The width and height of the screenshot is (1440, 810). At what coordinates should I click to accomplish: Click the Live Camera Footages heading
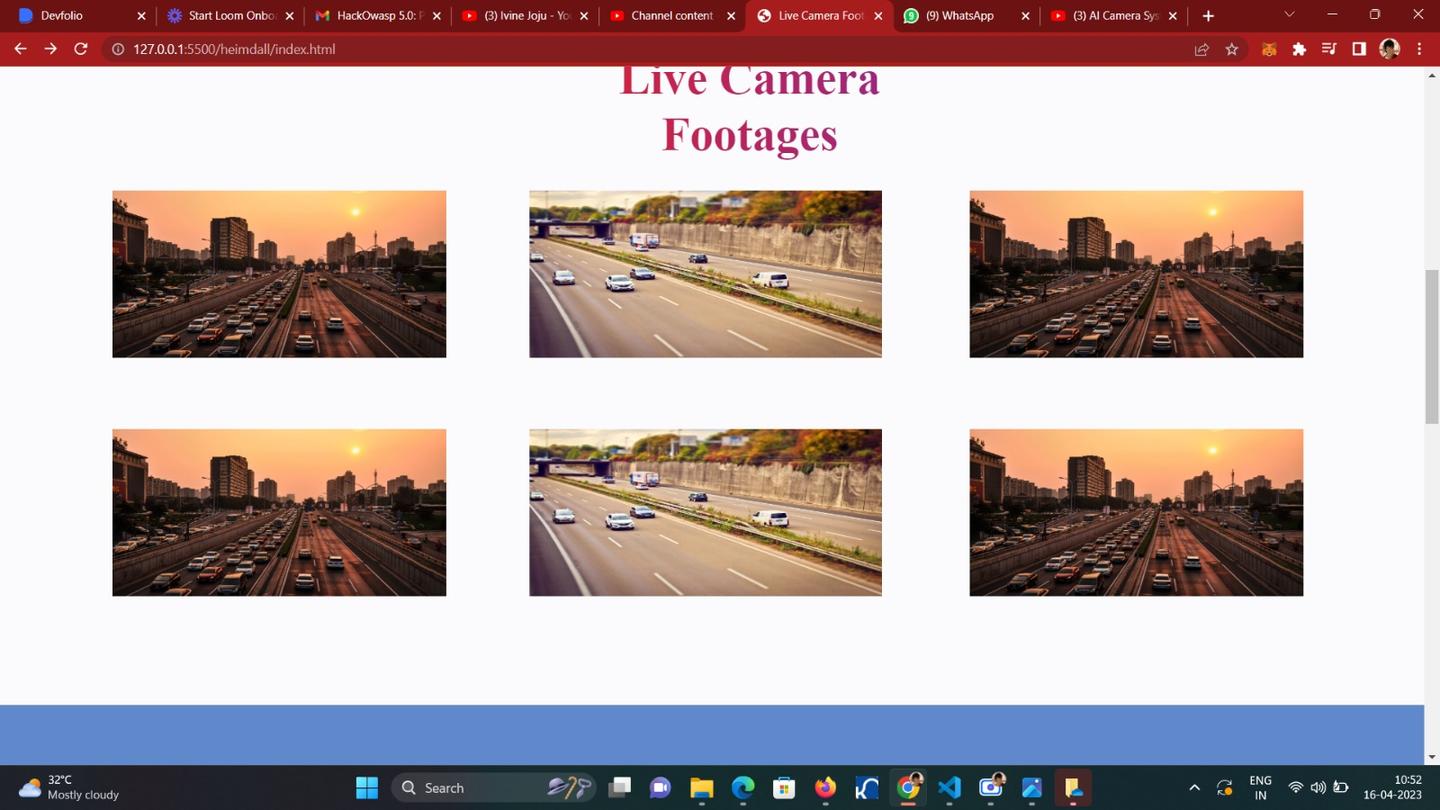coord(749,110)
